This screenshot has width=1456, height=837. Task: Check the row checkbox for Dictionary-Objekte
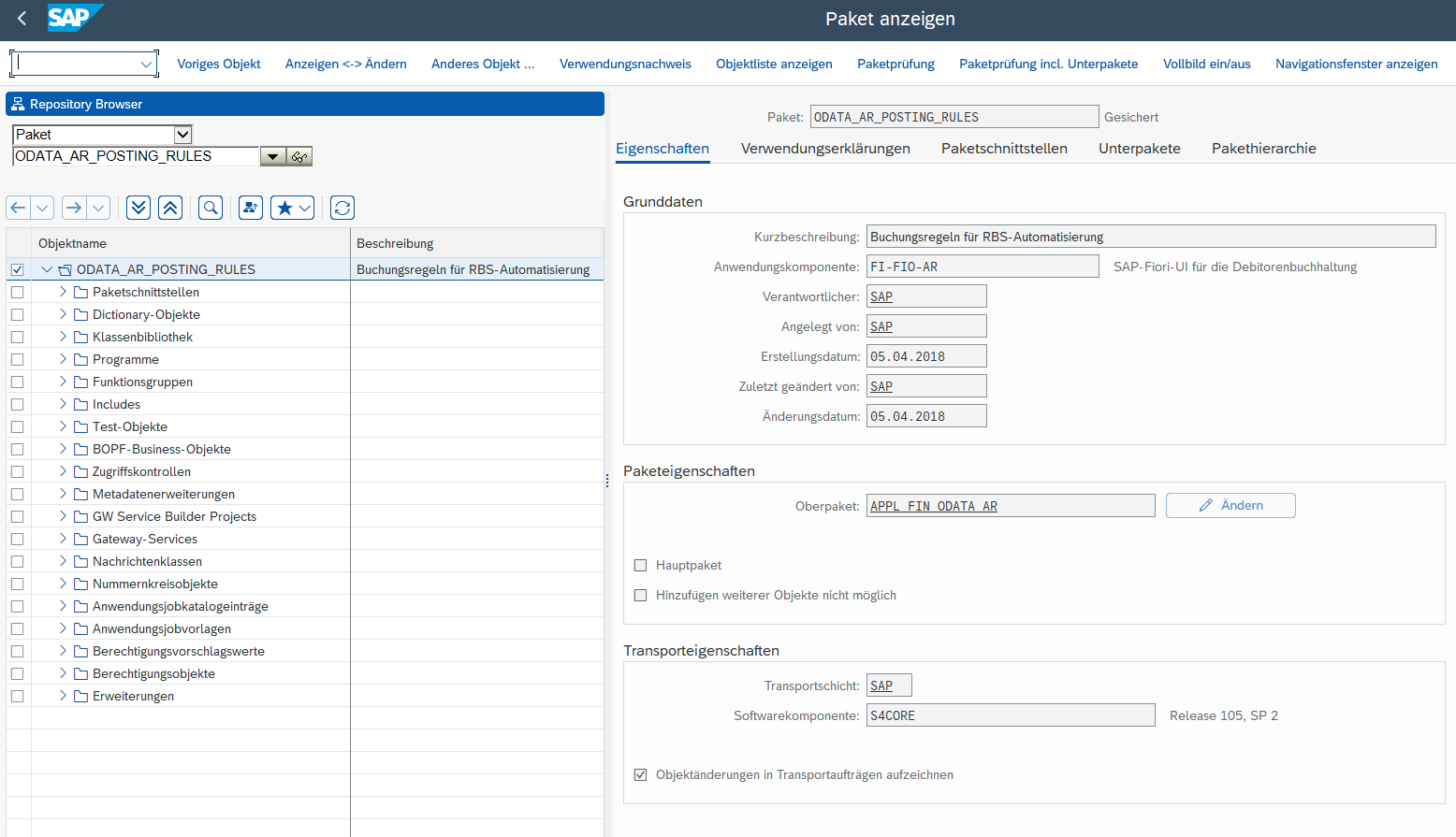[17, 315]
